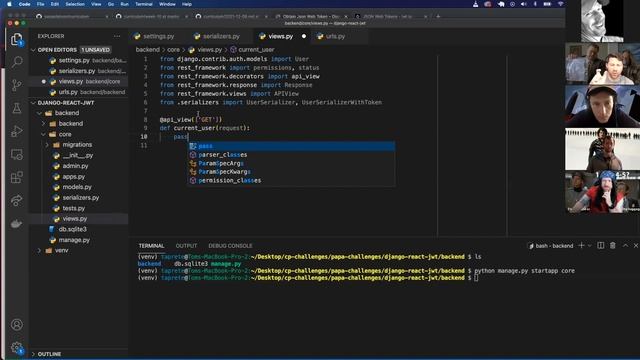Open the Docker whale view

point(17,224)
